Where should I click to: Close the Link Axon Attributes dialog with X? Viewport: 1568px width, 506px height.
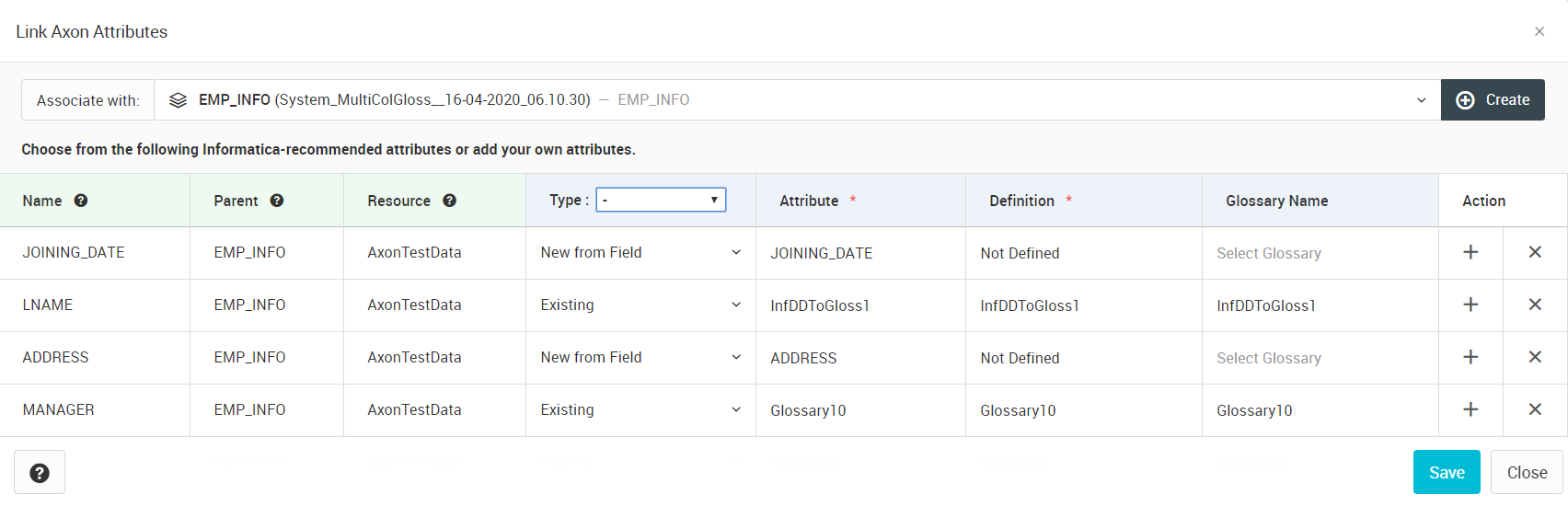(x=1539, y=31)
